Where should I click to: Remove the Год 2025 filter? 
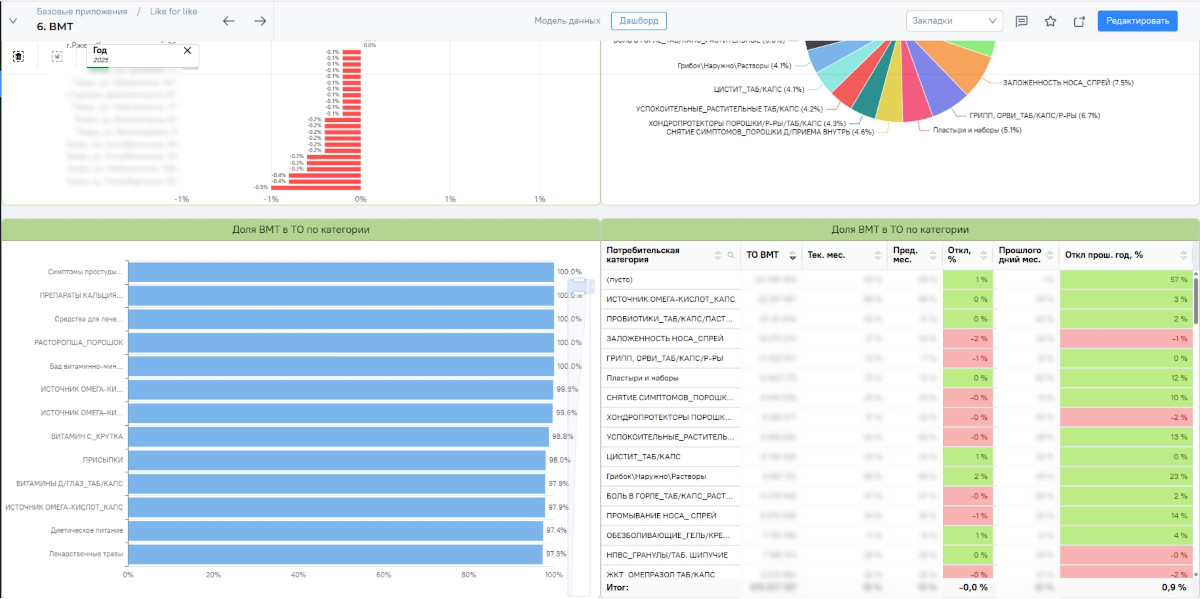(x=187, y=50)
